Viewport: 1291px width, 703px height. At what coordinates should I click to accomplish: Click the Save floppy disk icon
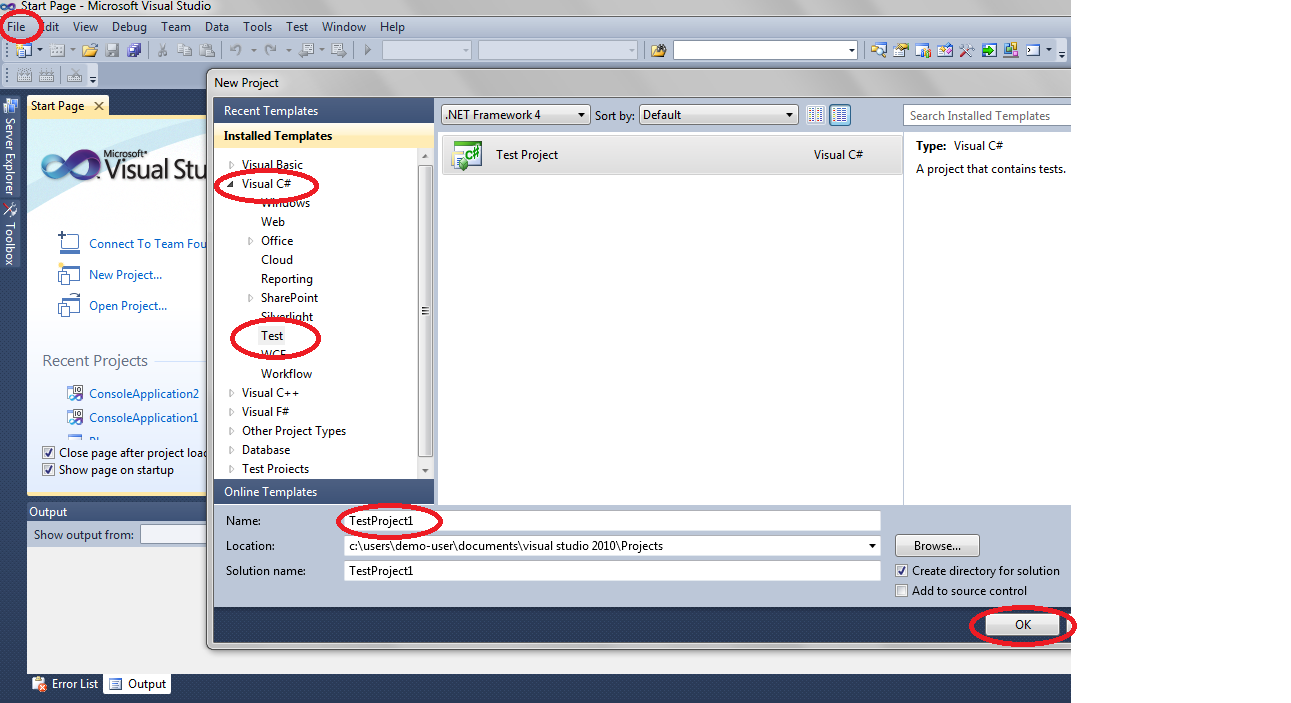click(112, 50)
